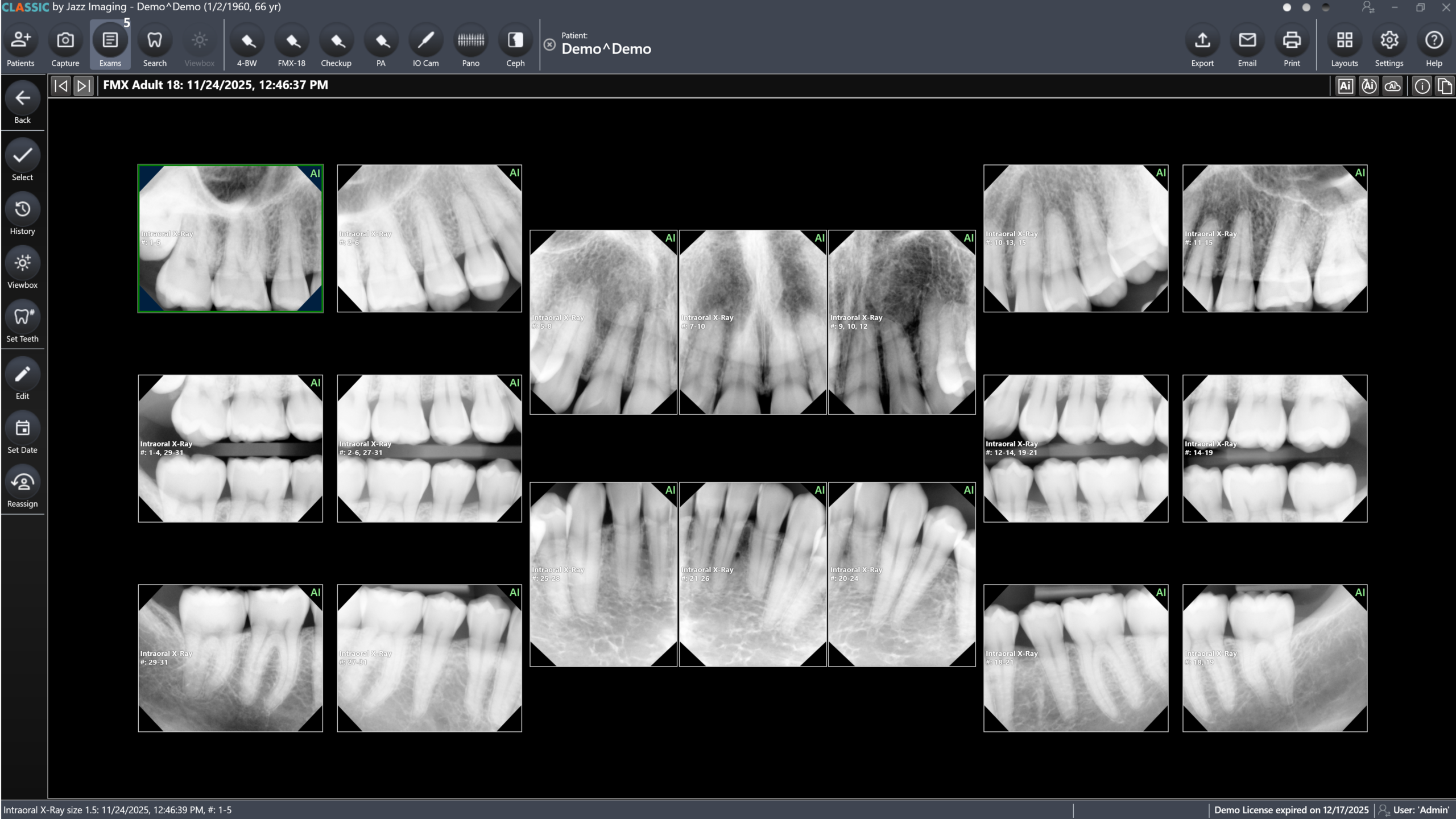Screen dimensions: 1456x819
Task: Close patient Demo^Demo with X button
Action: point(549,44)
